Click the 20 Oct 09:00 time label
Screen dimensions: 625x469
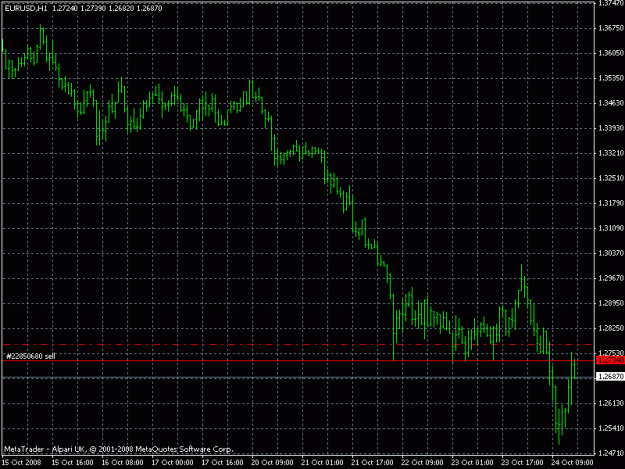click(272, 463)
